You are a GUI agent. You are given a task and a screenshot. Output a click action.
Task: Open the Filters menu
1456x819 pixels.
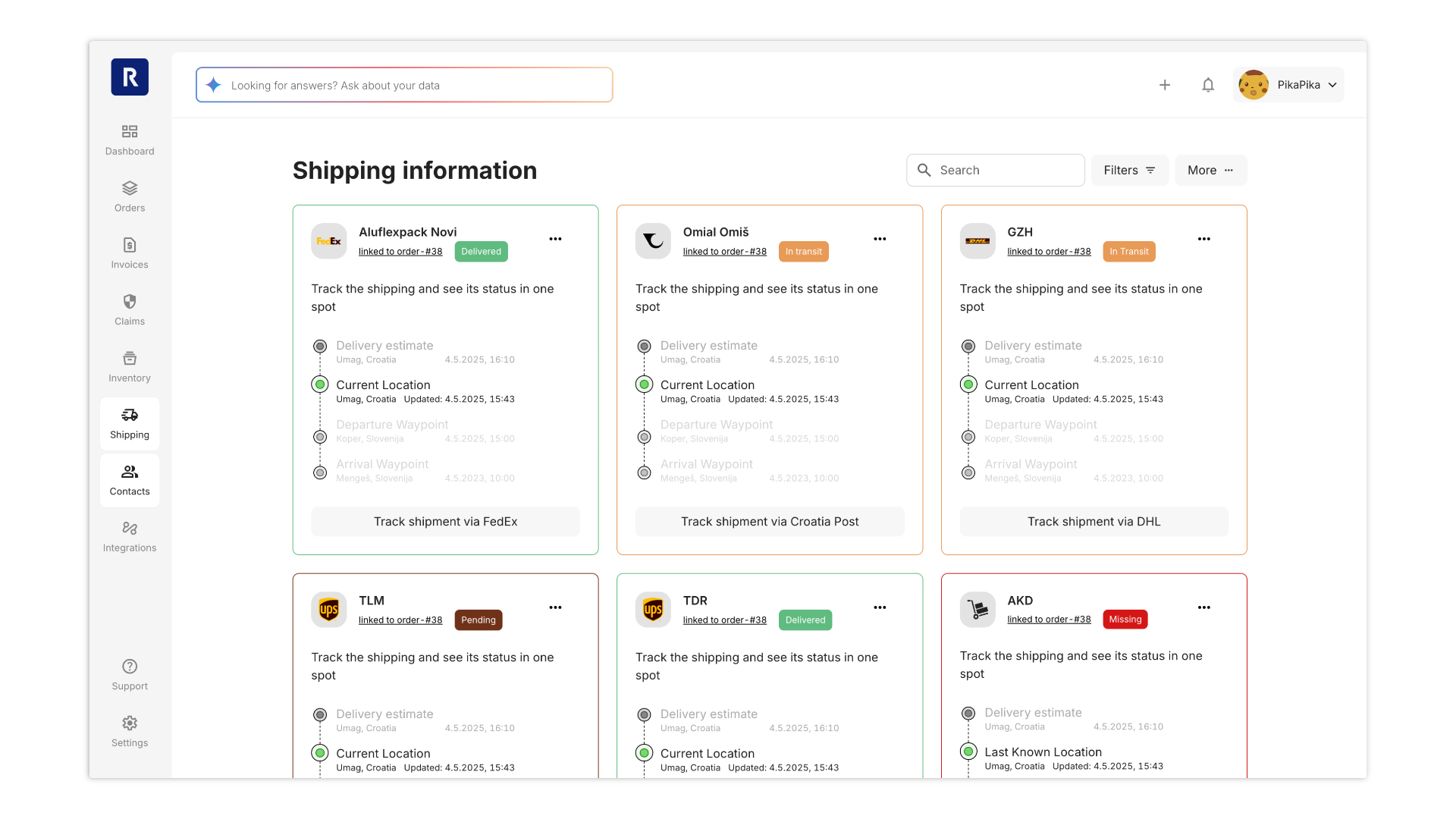click(x=1130, y=170)
